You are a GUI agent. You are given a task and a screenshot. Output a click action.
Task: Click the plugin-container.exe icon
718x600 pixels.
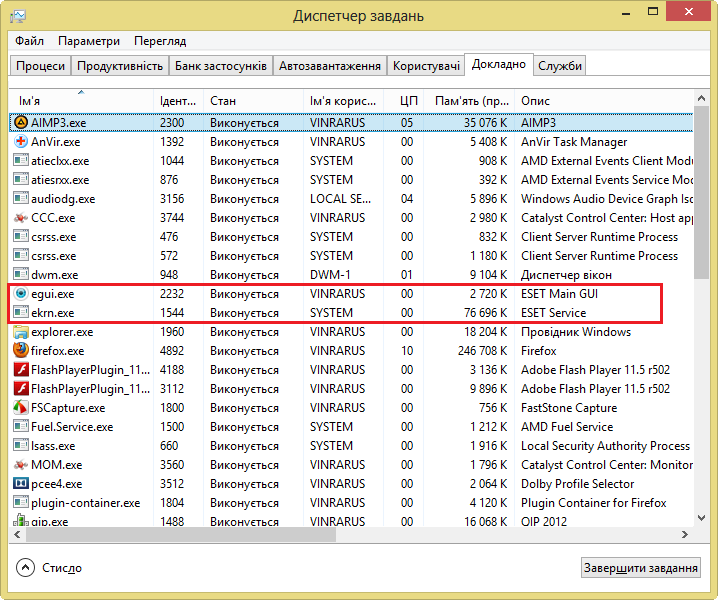point(21,502)
